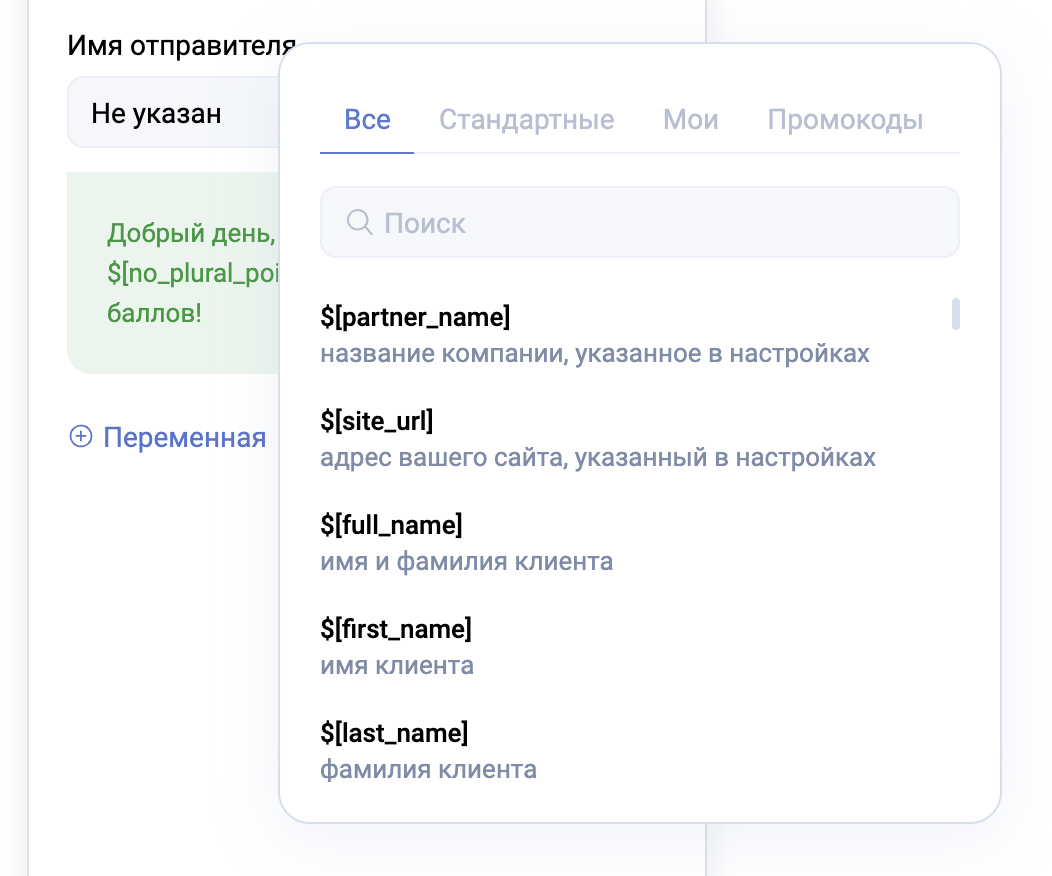Click the Переменная link
Image resolution: width=1052 pixels, height=876 pixels.
(x=184, y=437)
